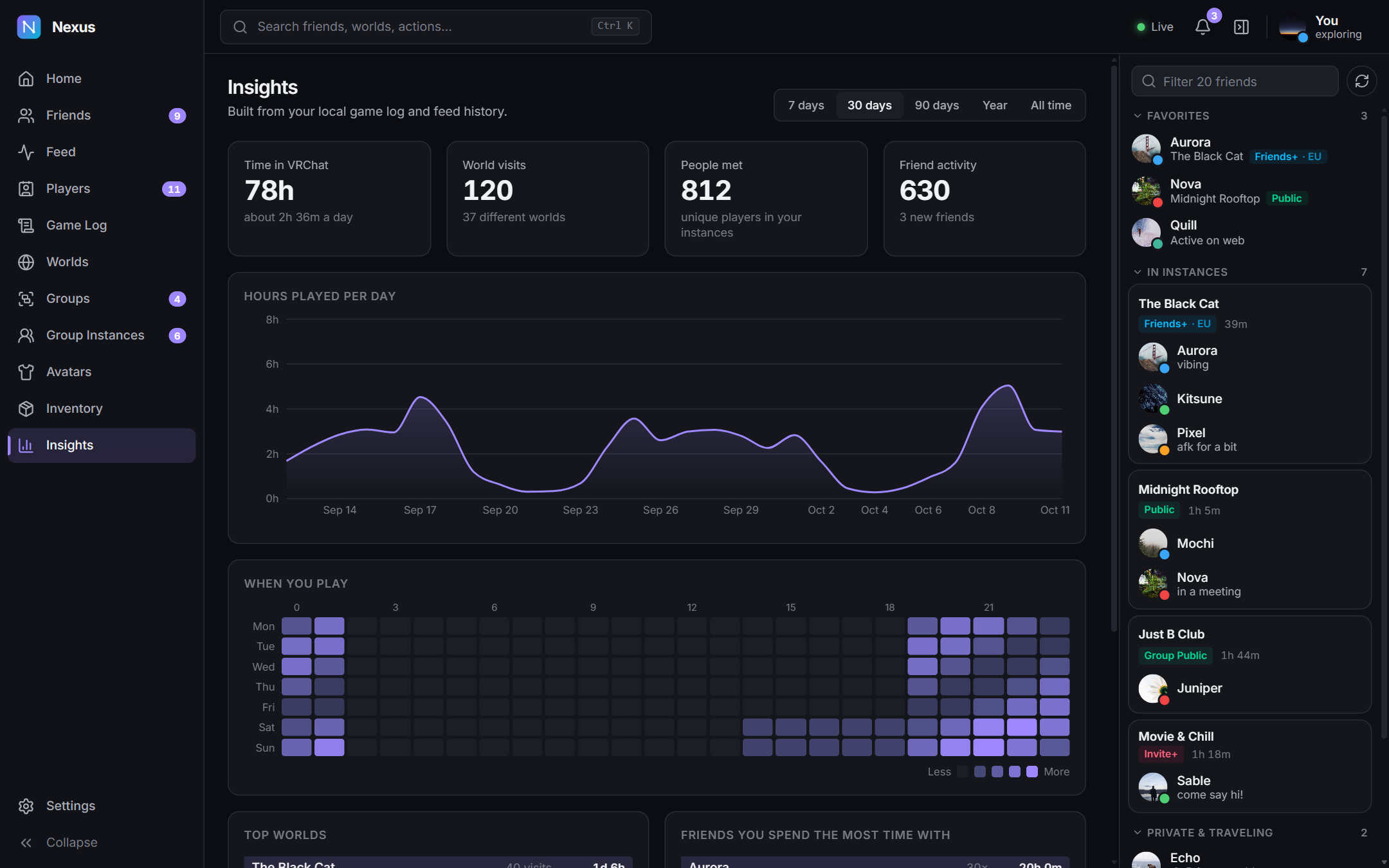
Task: Click the Live status indicator
Action: pyautogui.click(x=1155, y=27)
